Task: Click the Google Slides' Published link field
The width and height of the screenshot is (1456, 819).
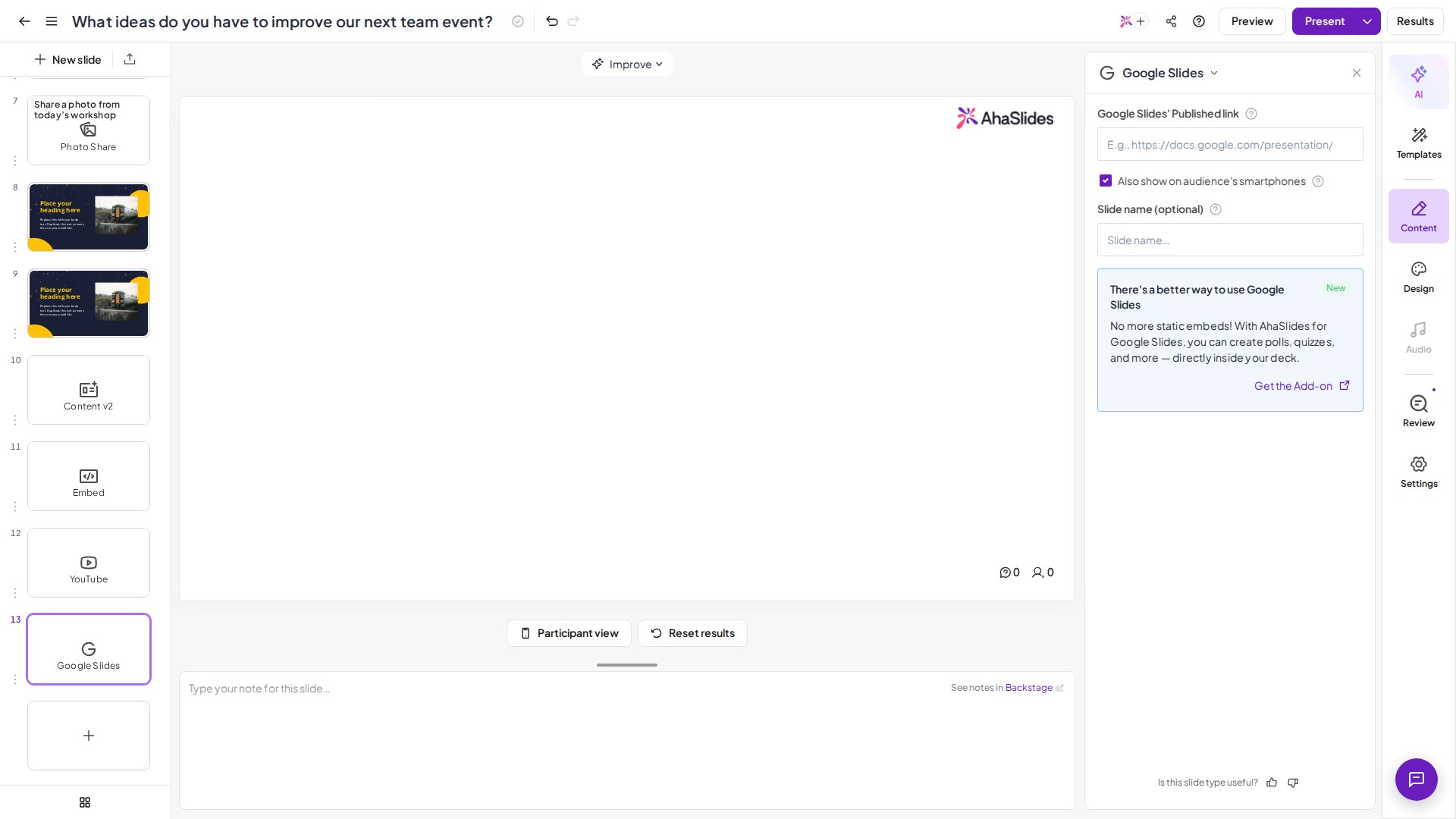Action: [x=1229, y=144]
